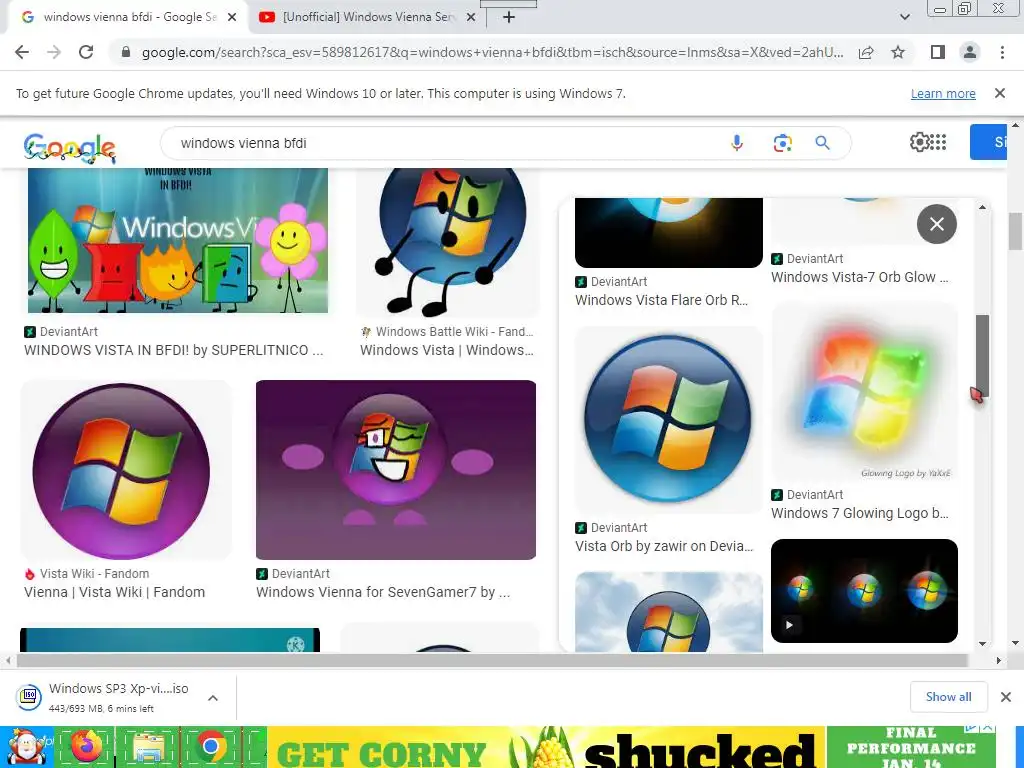The height and width of the screenshot is (768, 1024).
Task: Open Vista Orb by zawir image
Action: (669, 420)
